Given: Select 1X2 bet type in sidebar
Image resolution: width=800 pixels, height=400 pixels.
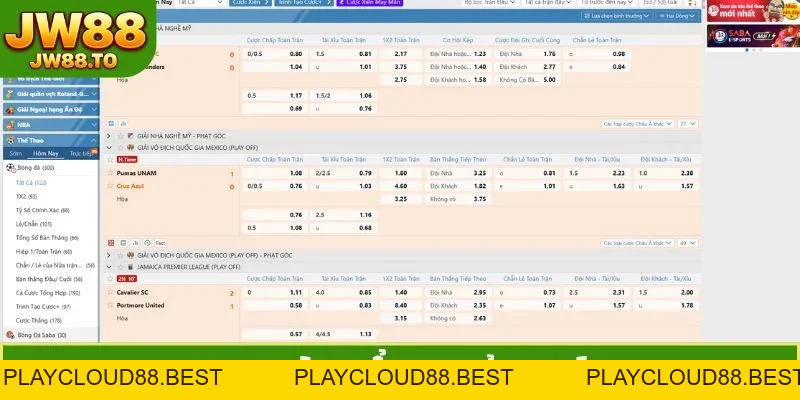Looking at the screenshot, I should point(27,196).
